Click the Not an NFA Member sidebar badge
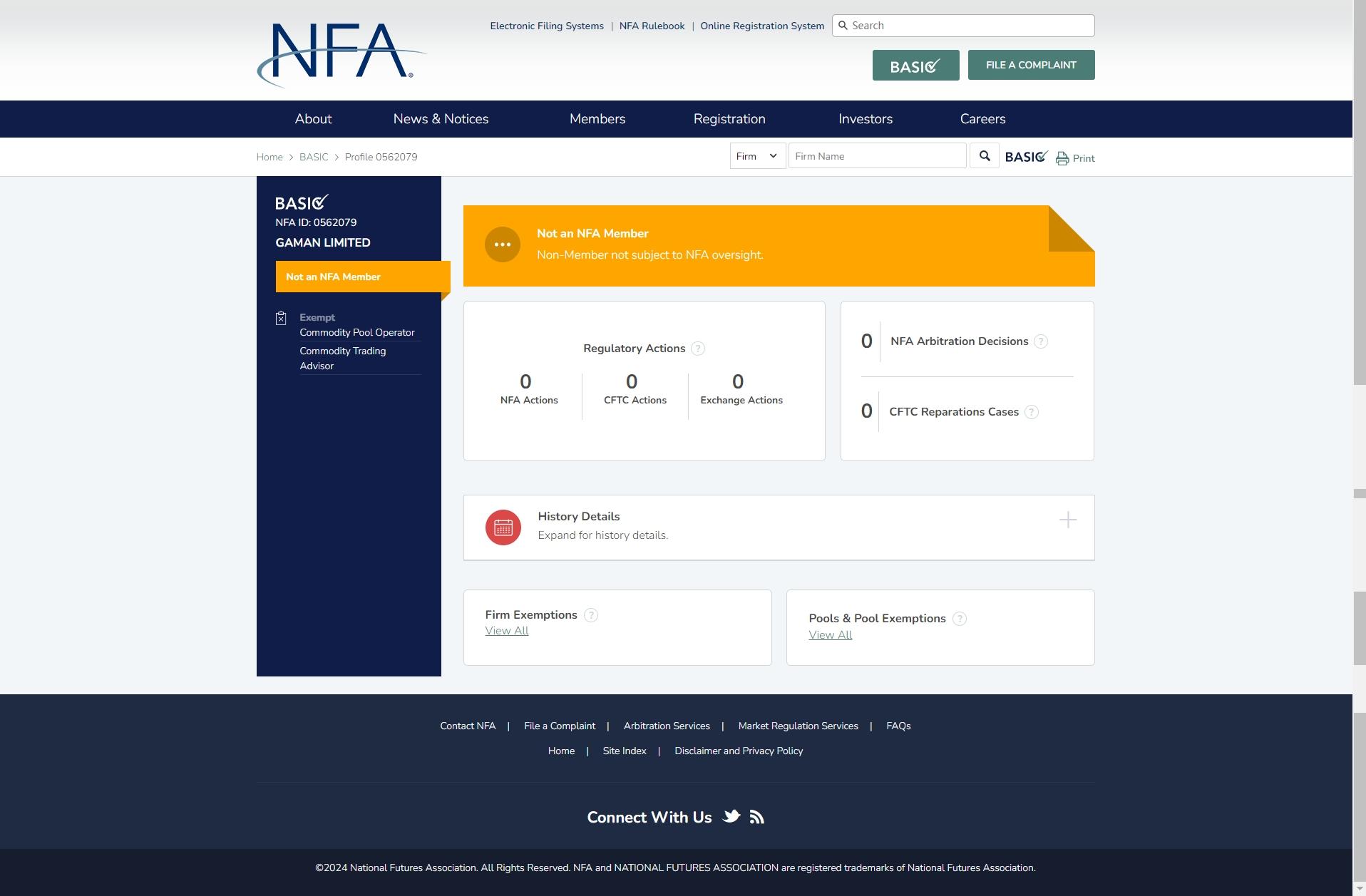Screen dimensions: 1366x896 [363, 277]
